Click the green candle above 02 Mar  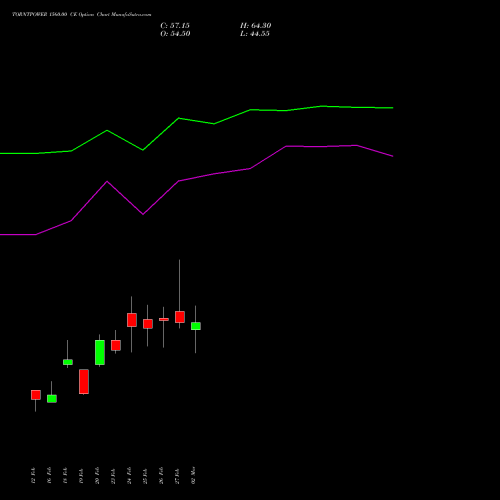coord(196,326)
